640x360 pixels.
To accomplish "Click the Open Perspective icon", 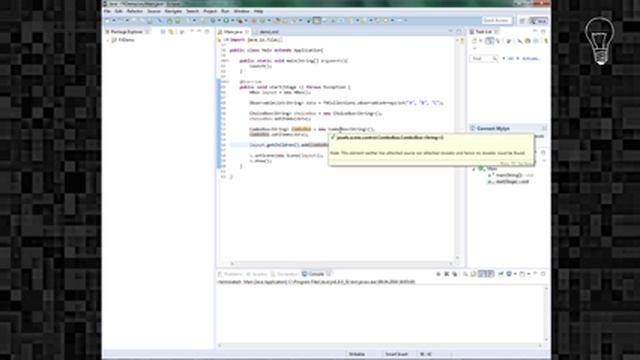I will [522, 20].
